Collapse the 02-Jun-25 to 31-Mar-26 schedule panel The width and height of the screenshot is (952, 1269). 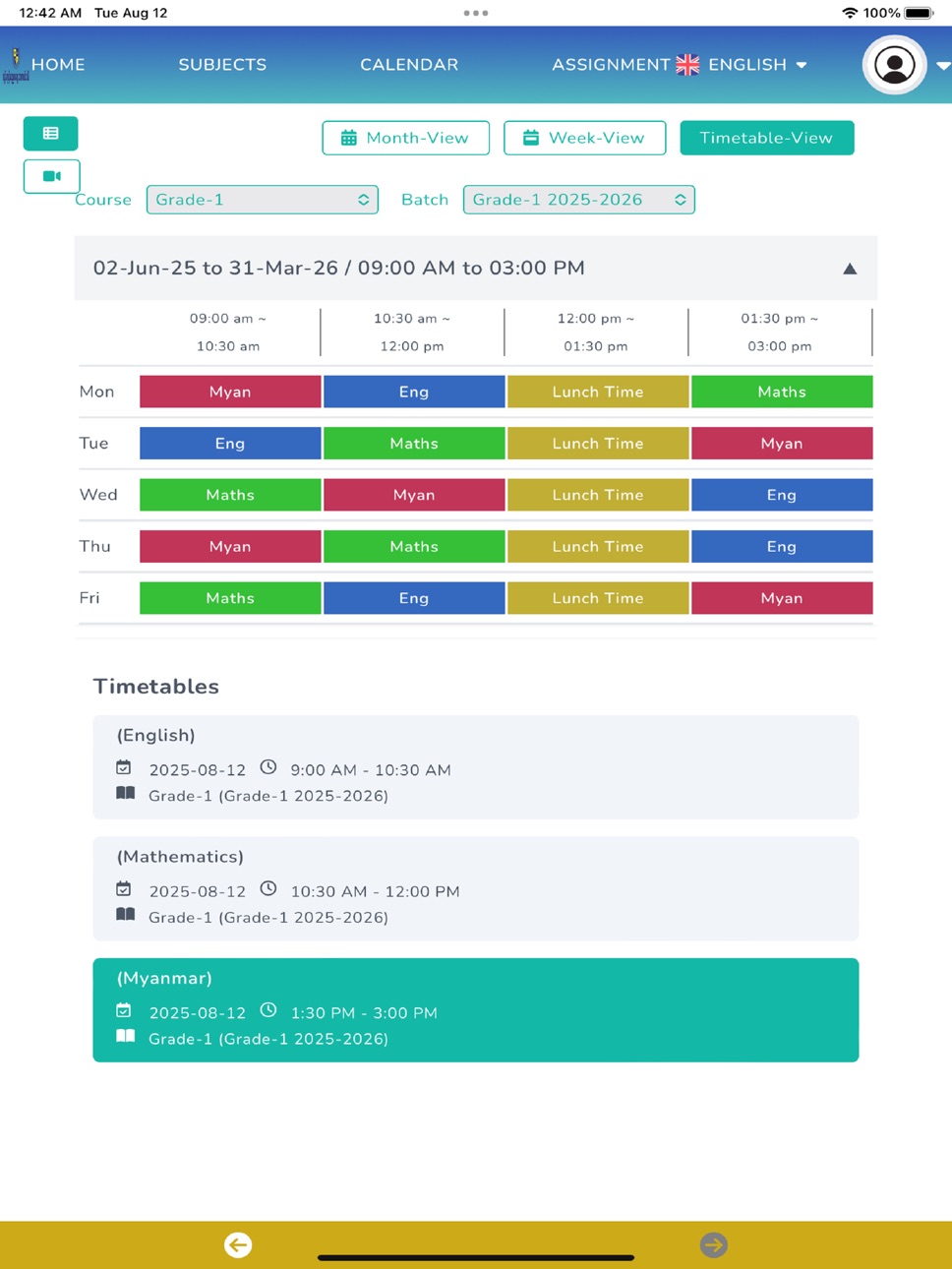click(850, 269)
